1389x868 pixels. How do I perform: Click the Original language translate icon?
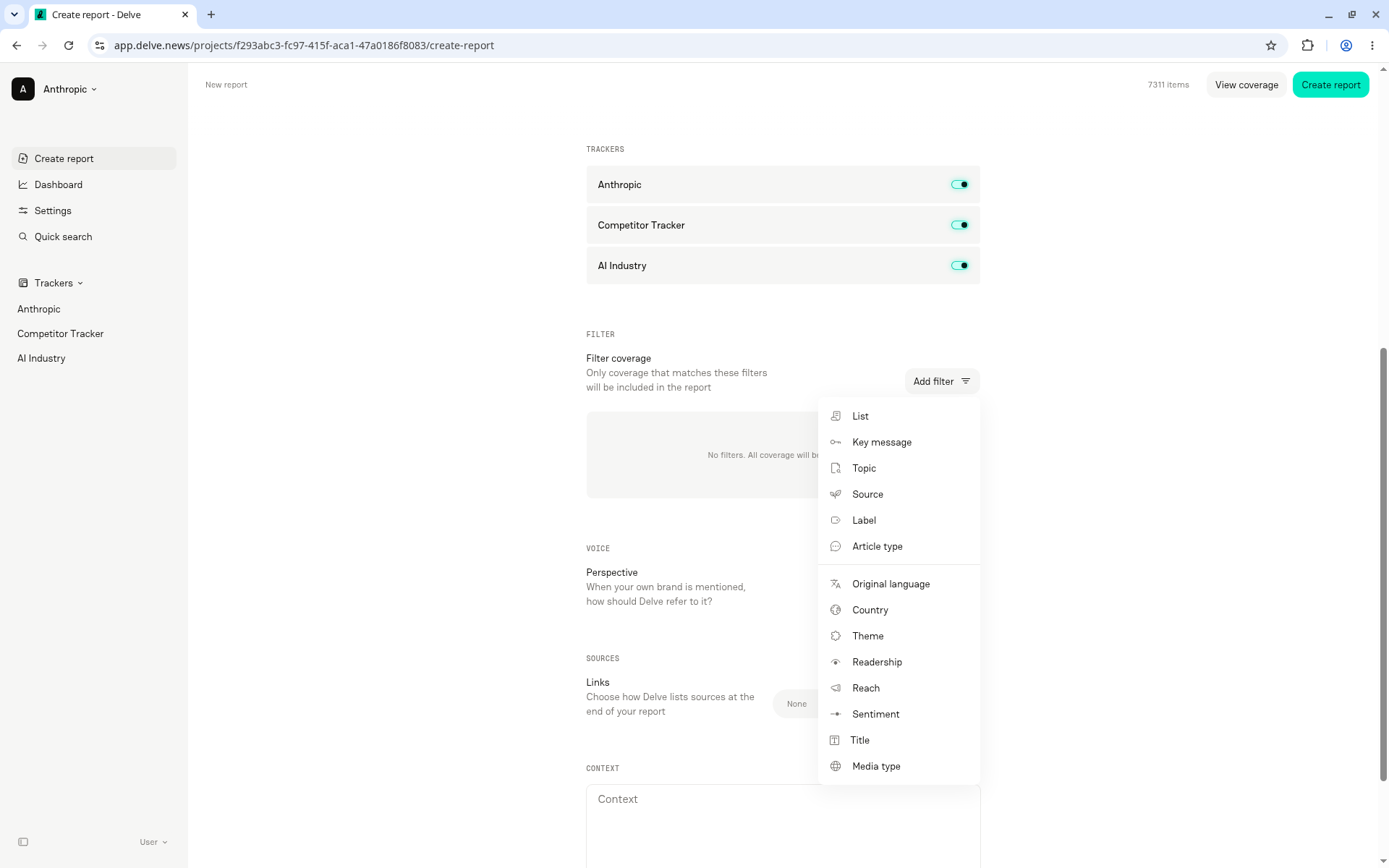836,584
